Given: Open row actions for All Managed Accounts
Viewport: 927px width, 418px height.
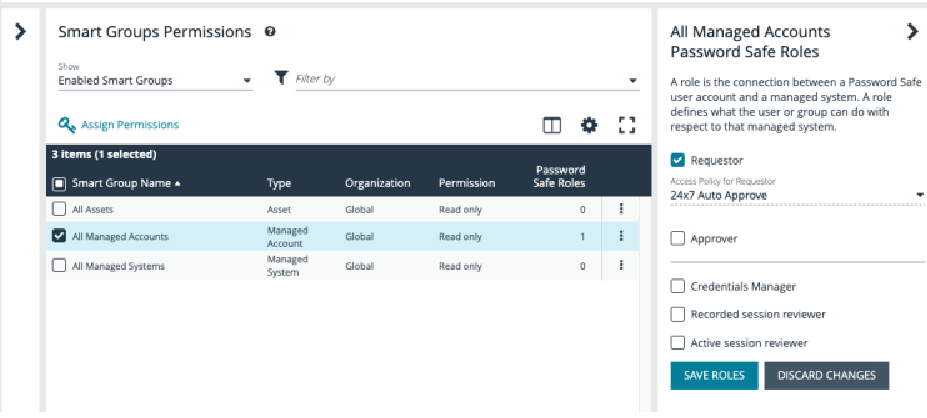Looking at the screenshot, I should tap(621, 236).
